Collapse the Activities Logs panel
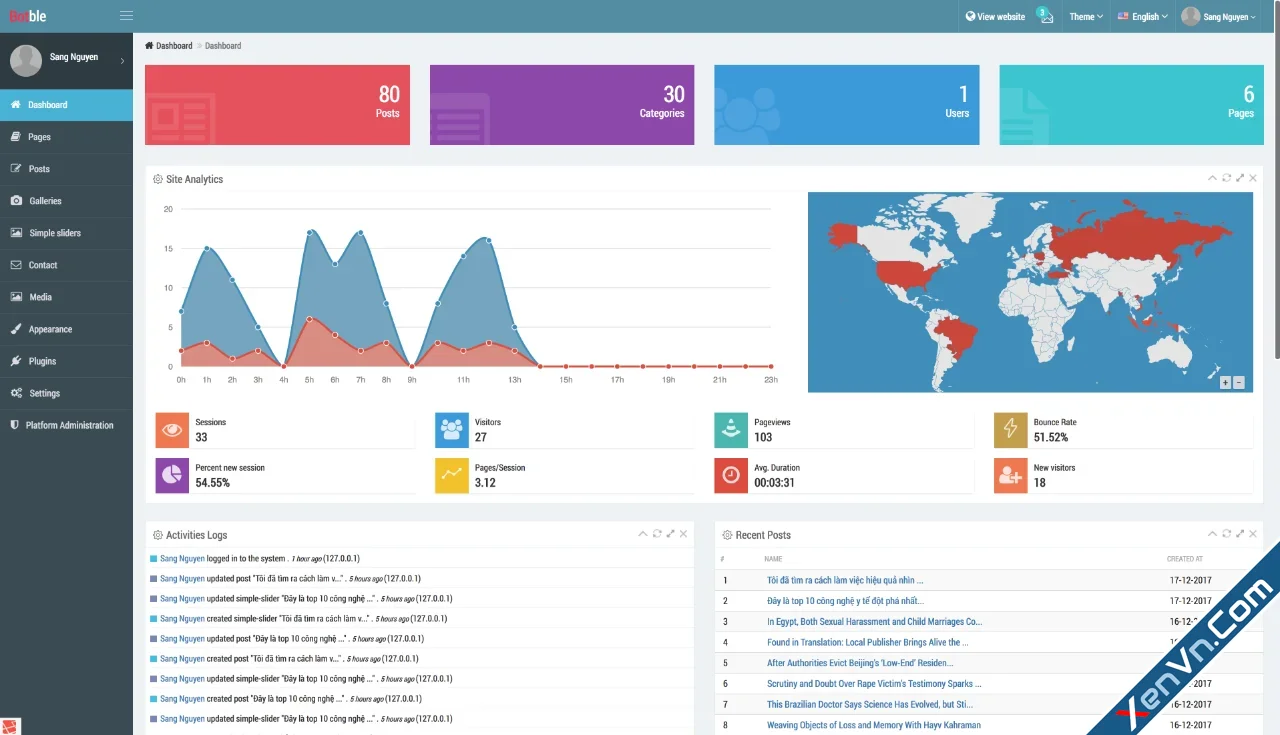Screen dimensions: 1280x735 tap(643, 534)
